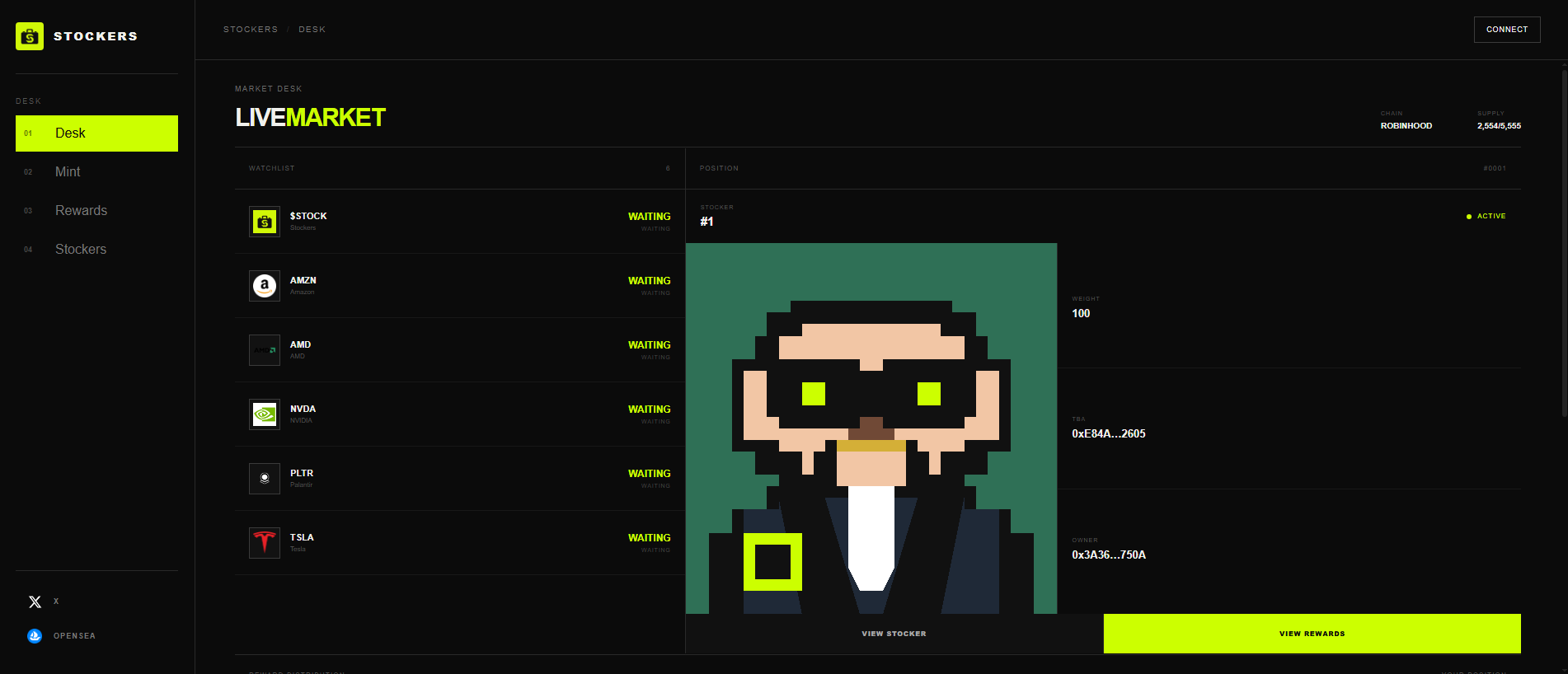
Task: Click the View Rewards button
Action: point(1312,634)
